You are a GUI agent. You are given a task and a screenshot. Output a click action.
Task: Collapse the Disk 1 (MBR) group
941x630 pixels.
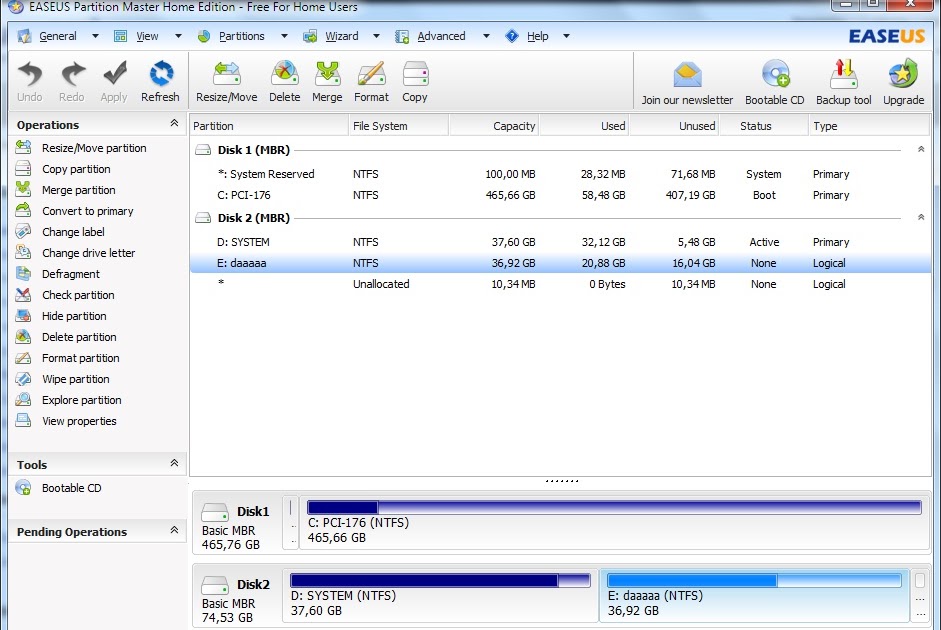click(x=921, y=149)
